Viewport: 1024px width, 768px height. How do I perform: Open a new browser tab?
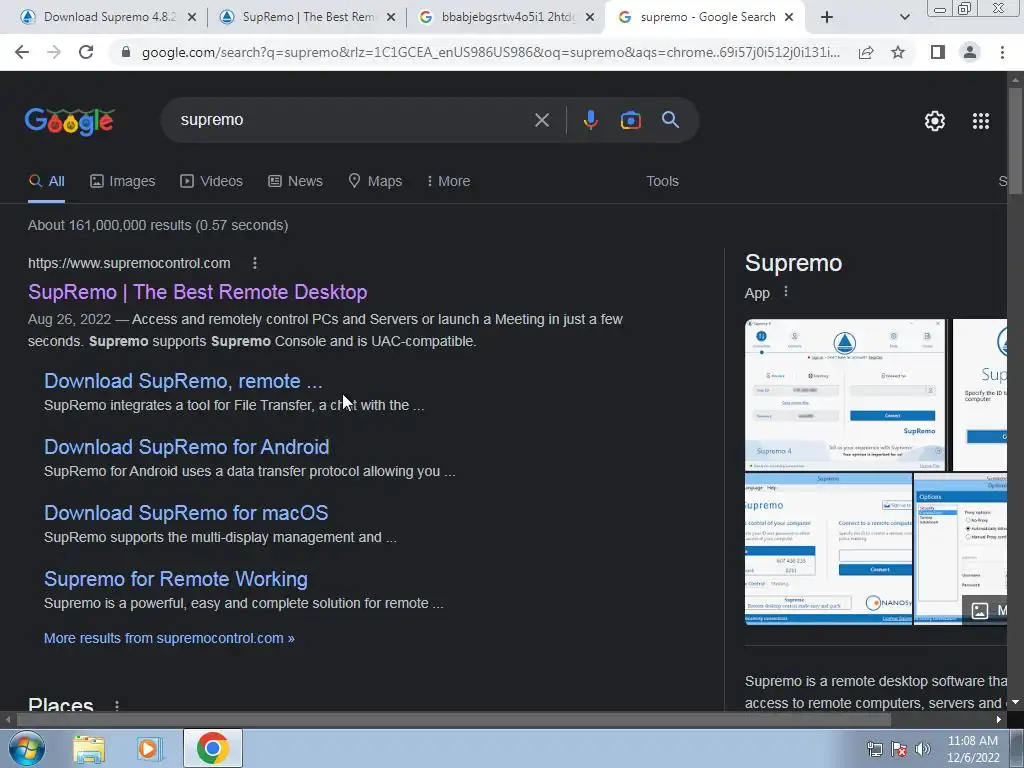pyautogui.click(x=827, y=17)
